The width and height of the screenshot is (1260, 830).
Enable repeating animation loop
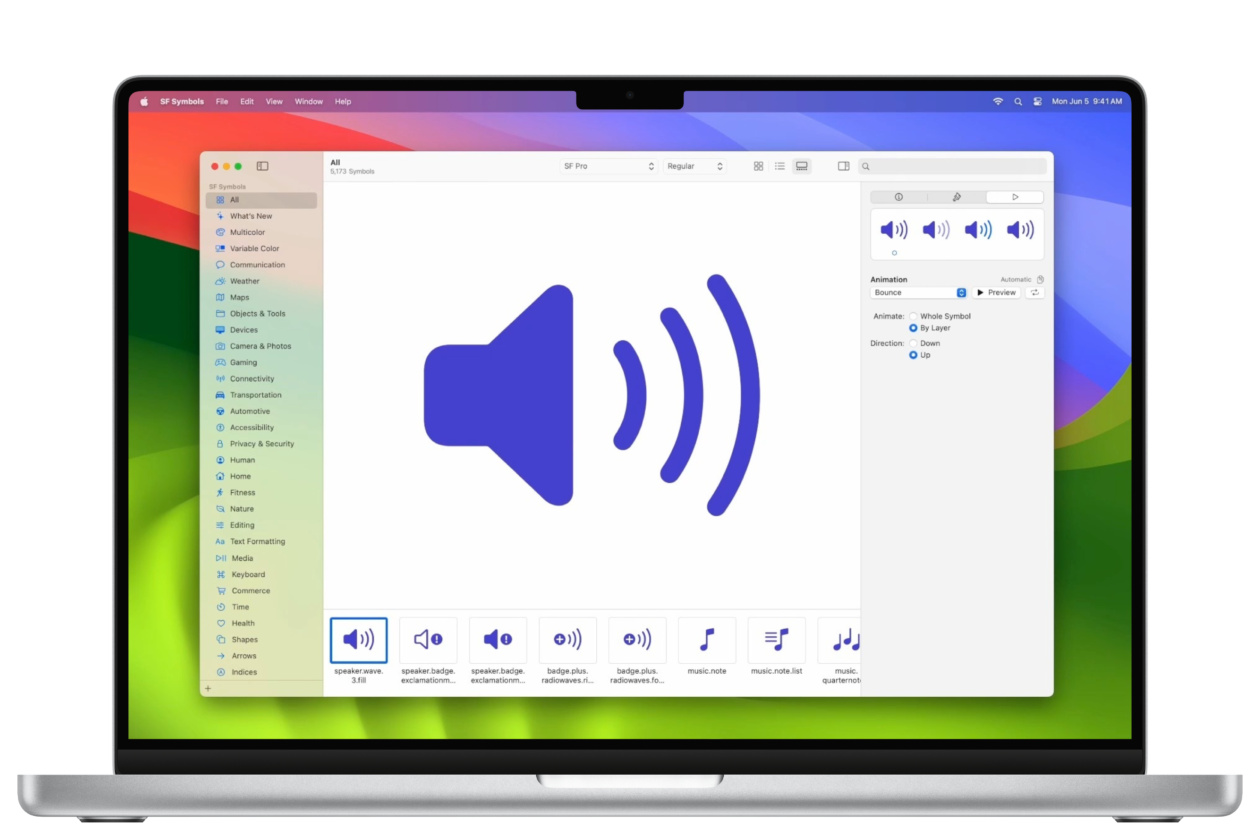pyautogui.click(x=1034, y=292)
